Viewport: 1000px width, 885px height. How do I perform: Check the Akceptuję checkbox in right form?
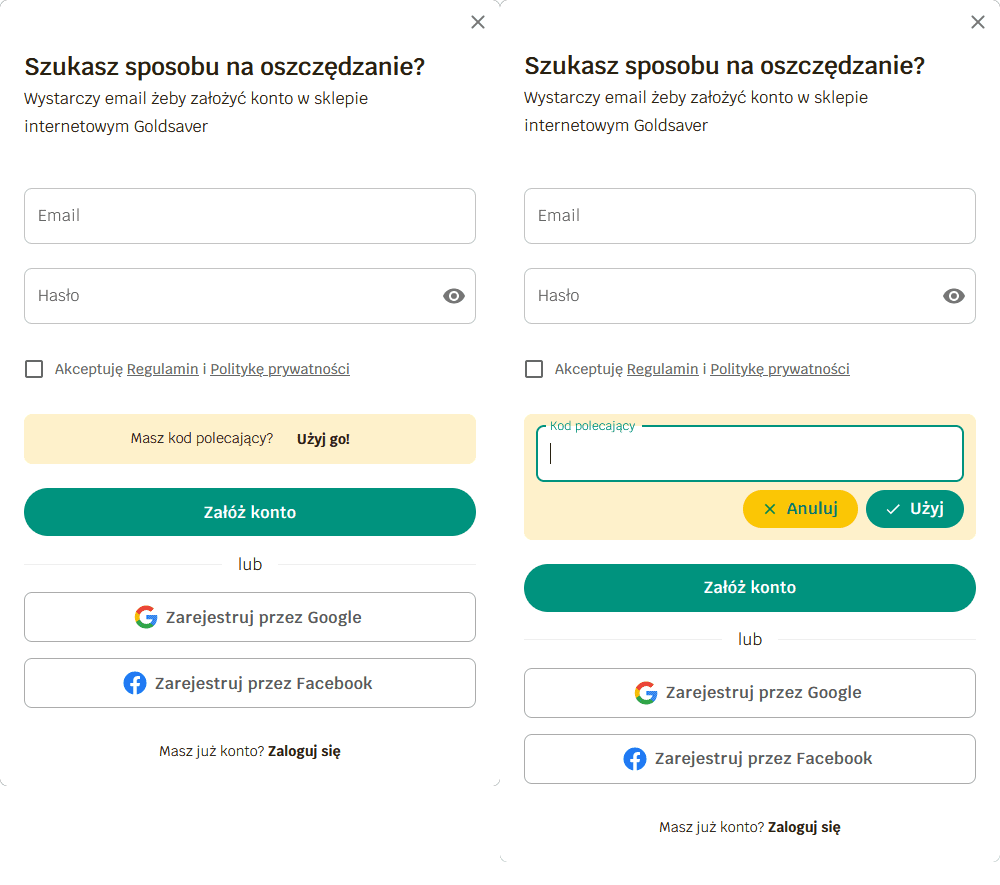[534, 369]
